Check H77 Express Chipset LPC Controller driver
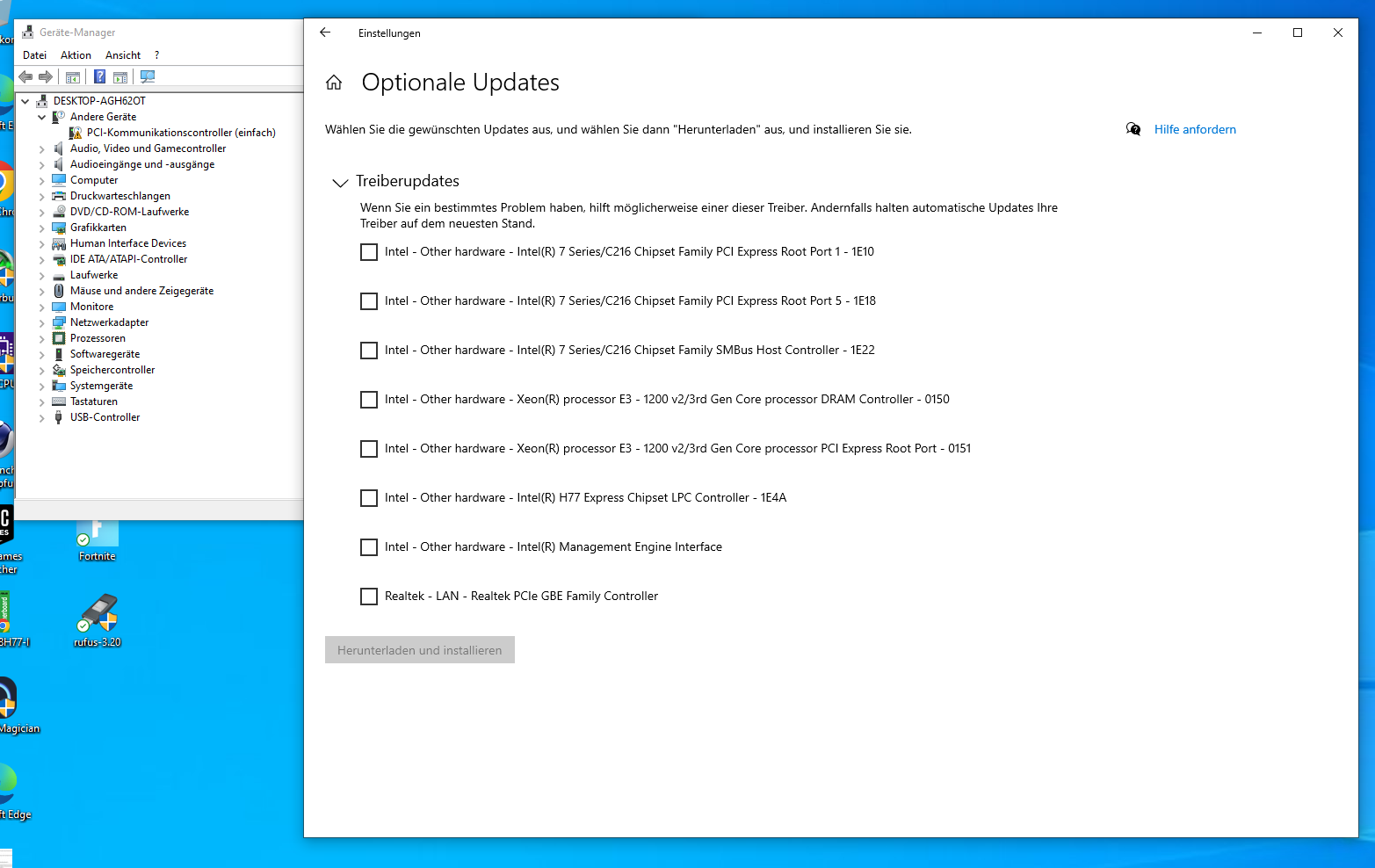The image size is (1375, 868). (x=369, y=498)
